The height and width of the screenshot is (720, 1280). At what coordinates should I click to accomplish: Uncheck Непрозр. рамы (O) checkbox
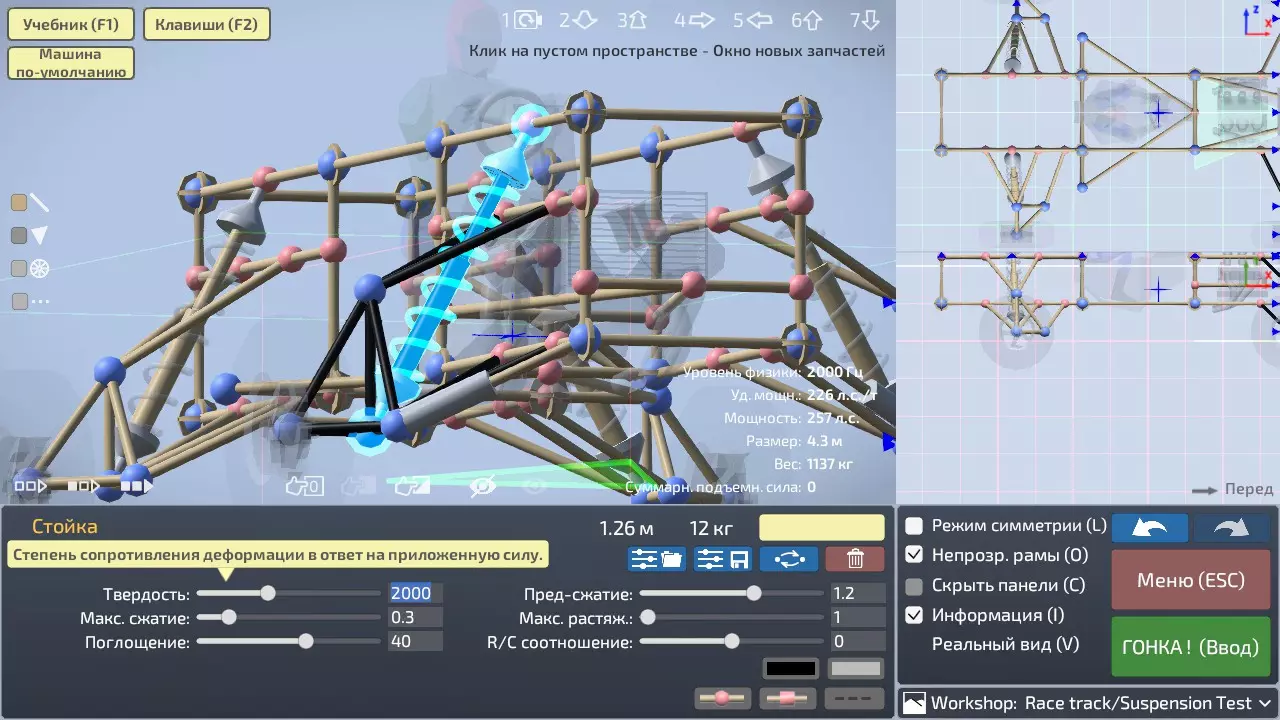click(914, 555)
